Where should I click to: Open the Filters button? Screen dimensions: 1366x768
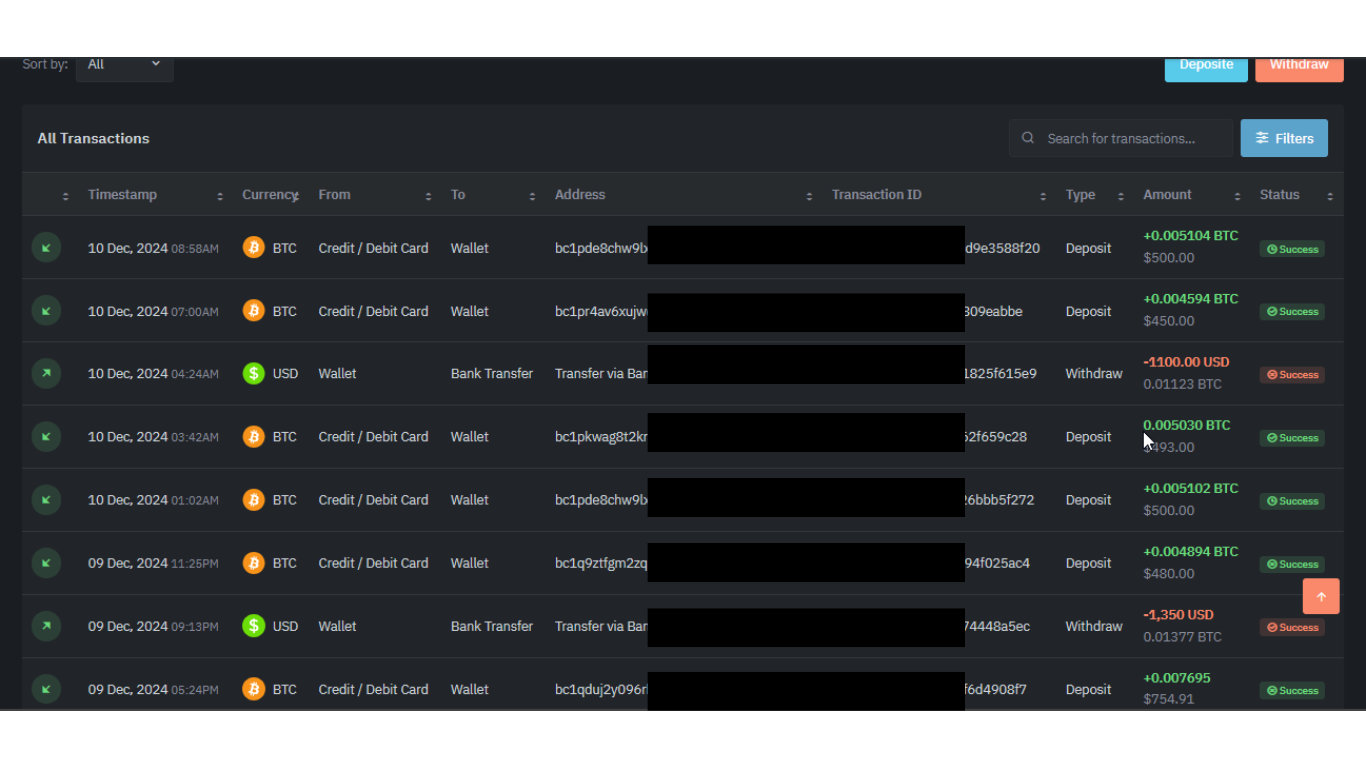[1284, 138]
